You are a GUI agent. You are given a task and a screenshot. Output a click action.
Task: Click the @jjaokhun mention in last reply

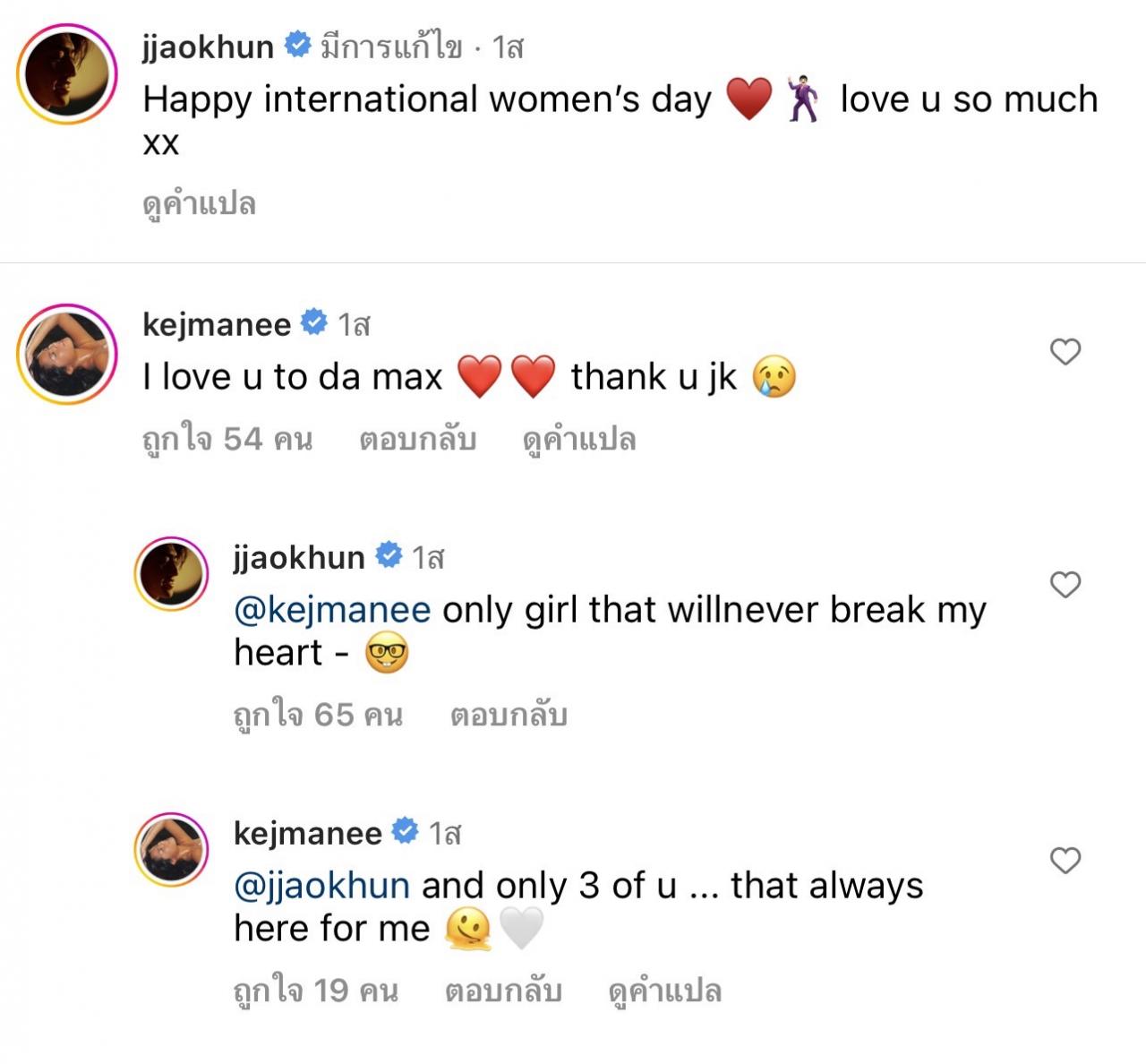(321, 886)
